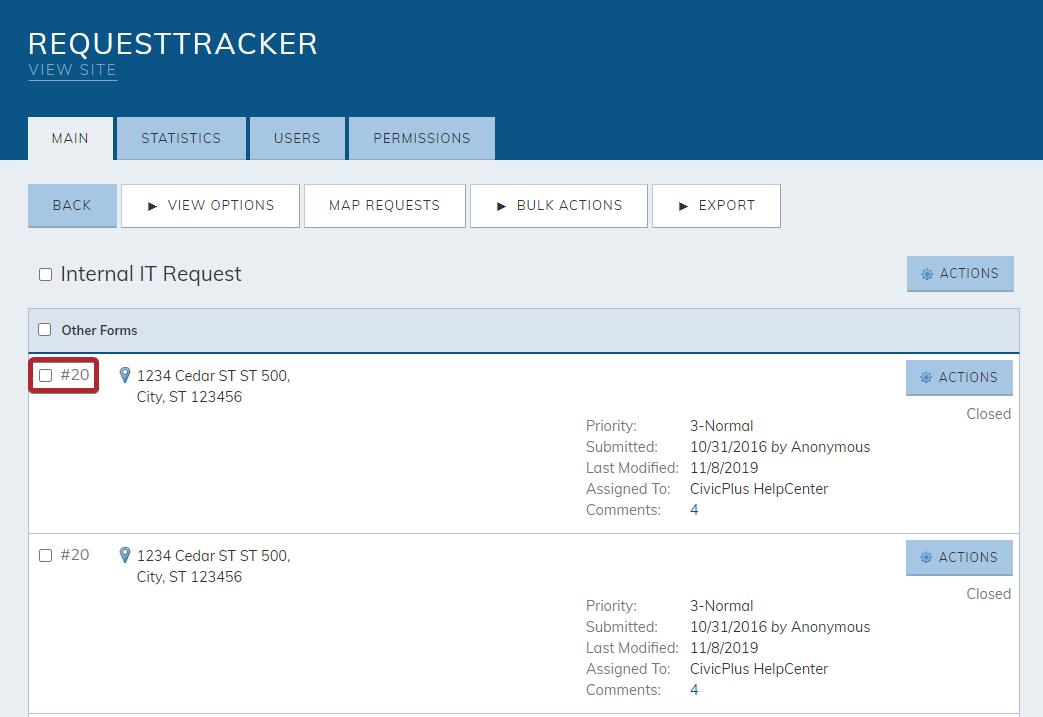
Task: Click gear icon in Internal IT Request Actions
Action: coord(927,274)
